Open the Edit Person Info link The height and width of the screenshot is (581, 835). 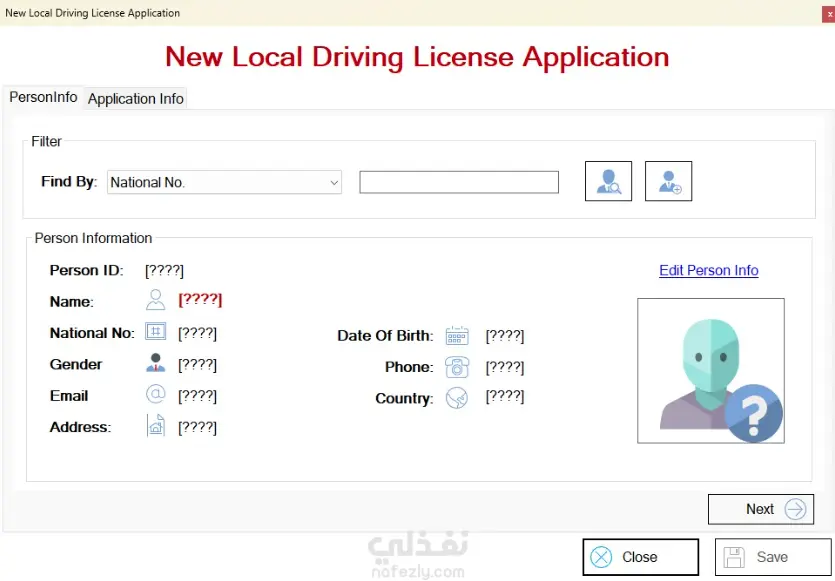click(x=709, y=271)
